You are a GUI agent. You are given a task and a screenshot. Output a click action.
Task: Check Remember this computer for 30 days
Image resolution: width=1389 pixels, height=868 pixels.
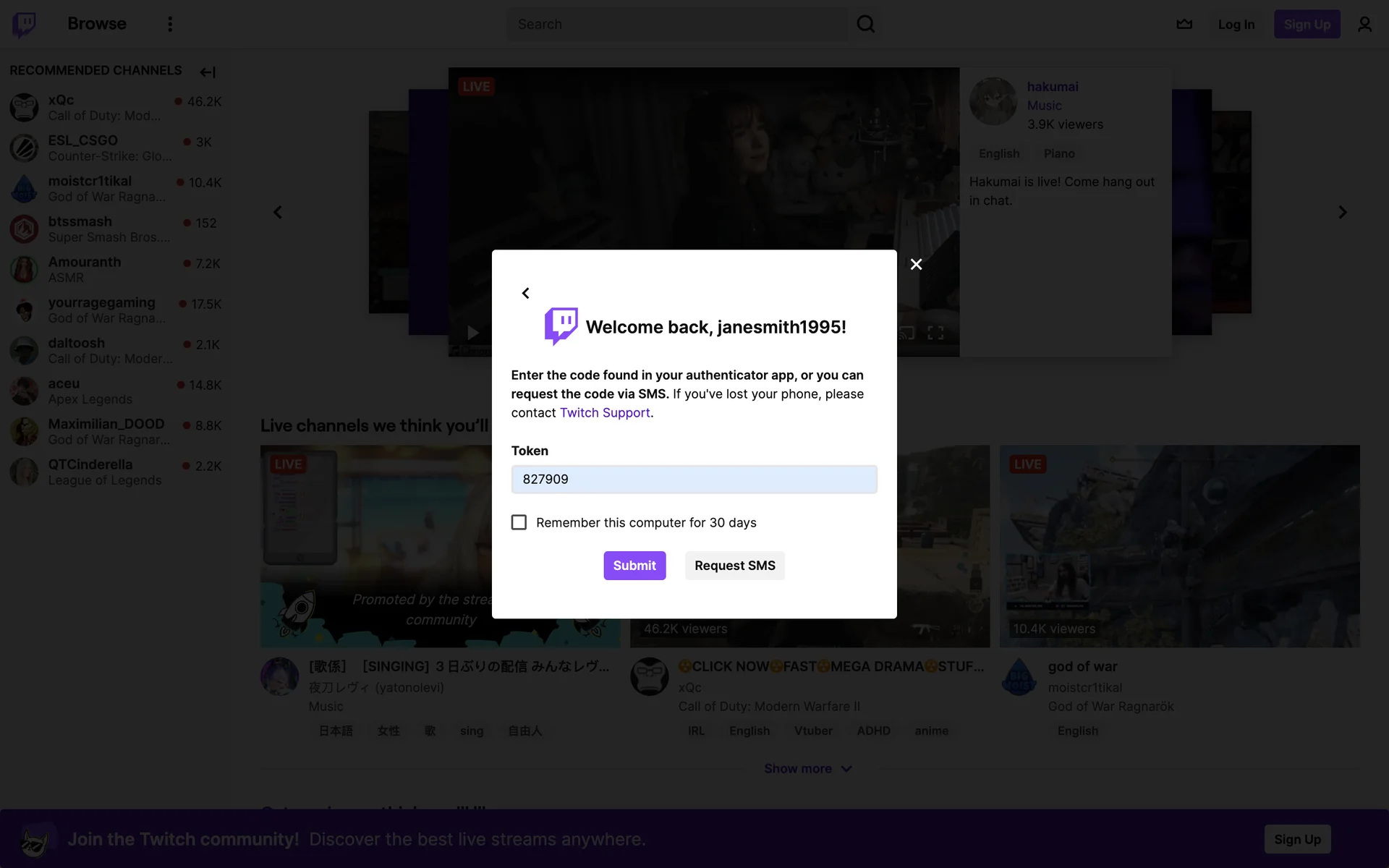coord(519,522)
